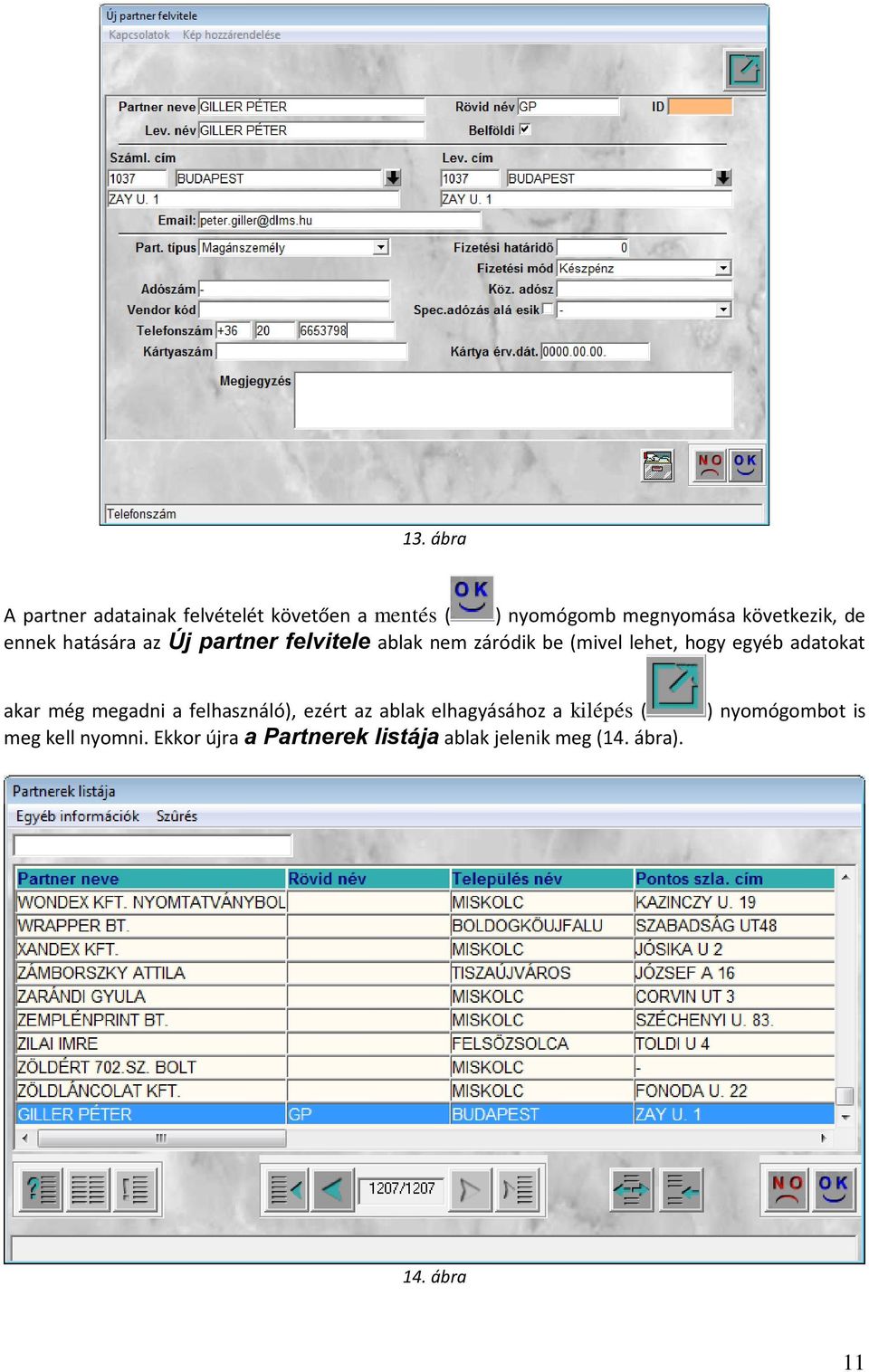The height and width of the screenshot is (1372, 869).
Task: Click the exit icon in Új partner felvitele window
Action: pyautogui.click(x=745, y=70)
